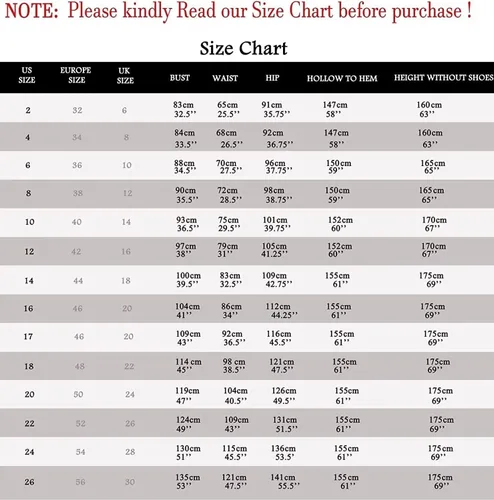Click Europe size 36 cell
494x500 pixels.
pos(77,165)
